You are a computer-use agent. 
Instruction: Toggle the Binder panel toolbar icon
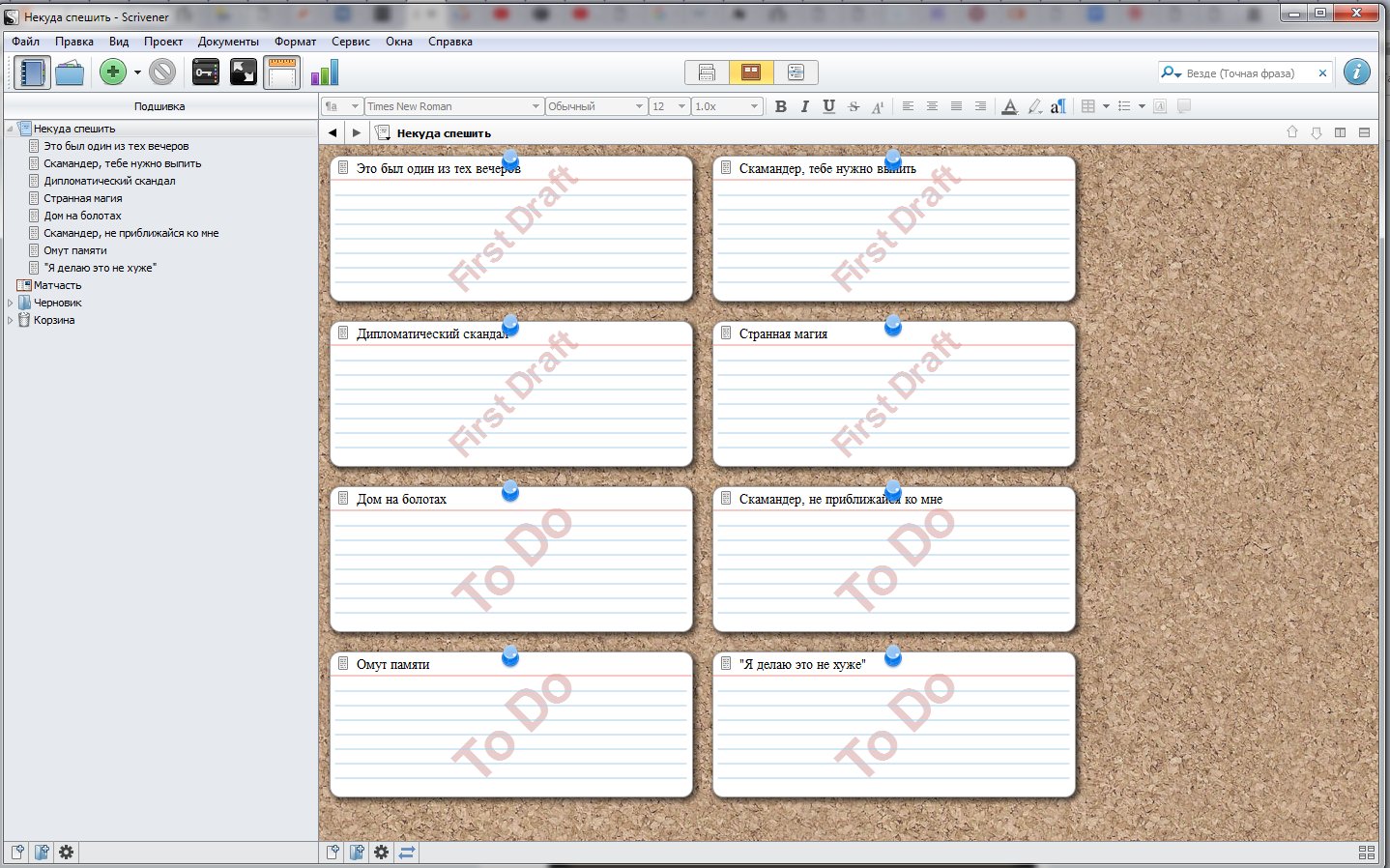(32, 72)
